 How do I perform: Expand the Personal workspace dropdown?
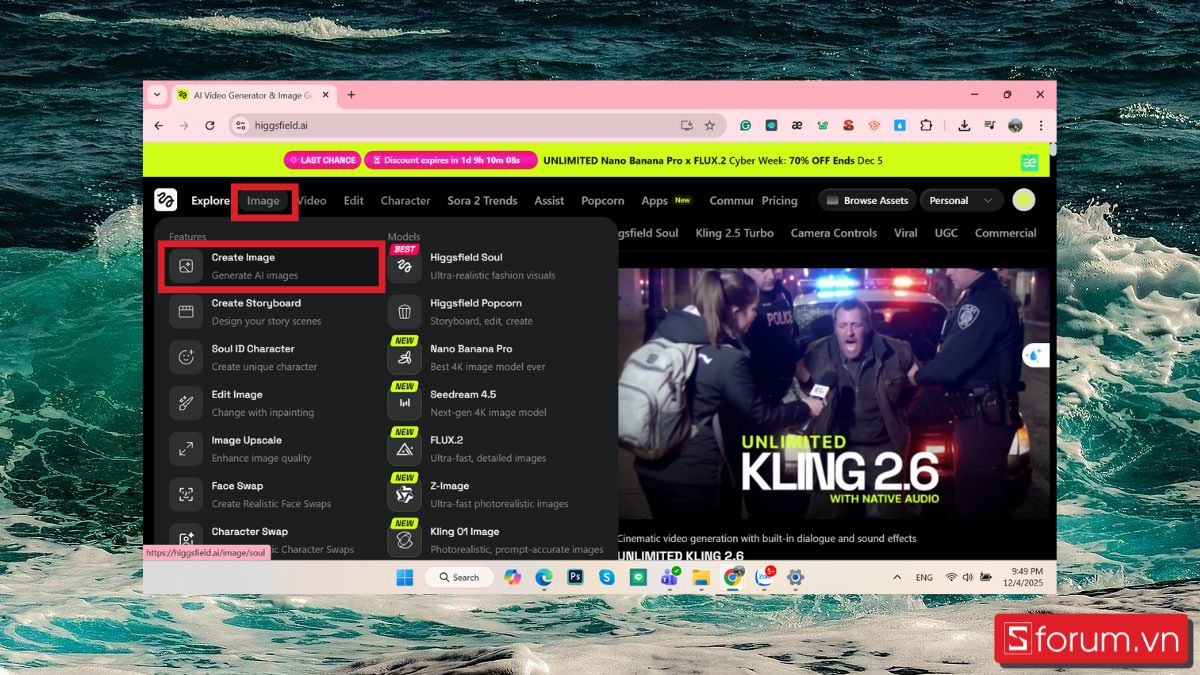point(961,200)
